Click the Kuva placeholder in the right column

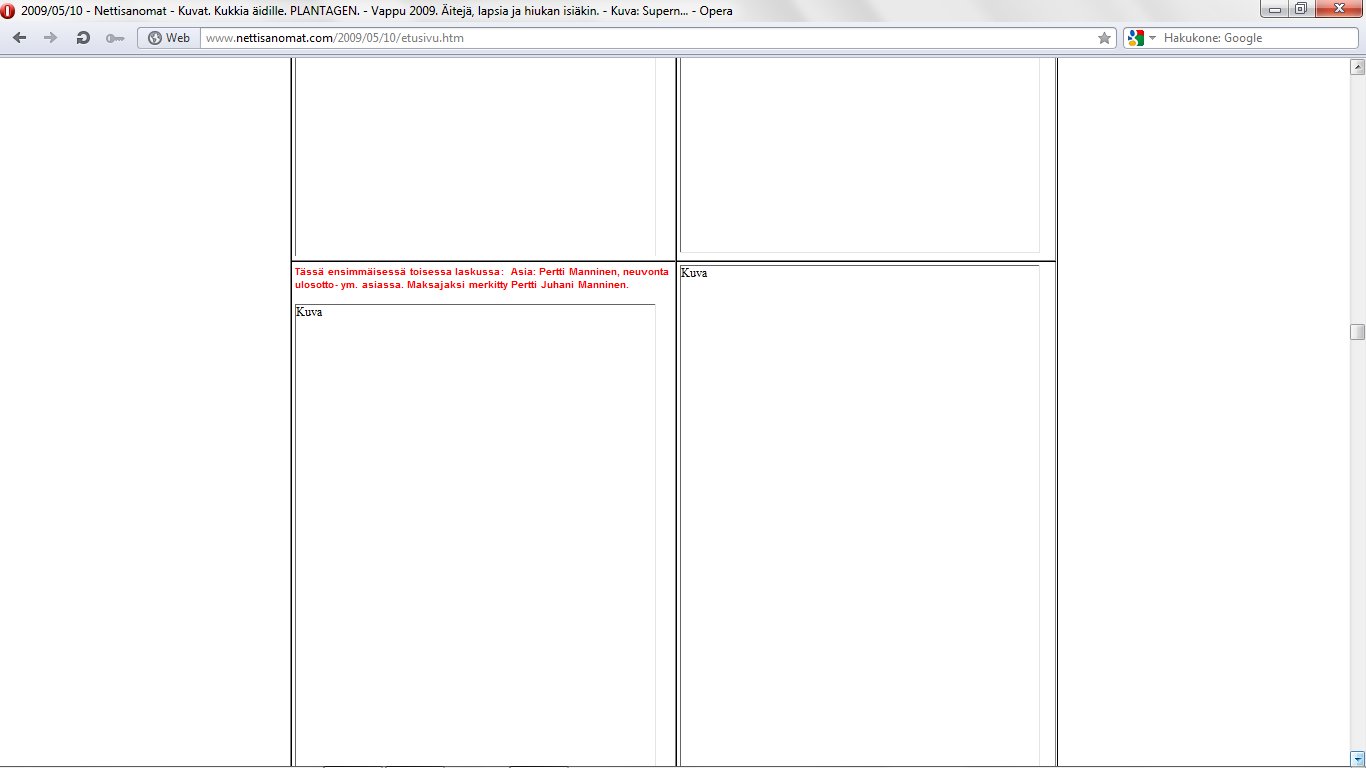click(x=859, y=510)
